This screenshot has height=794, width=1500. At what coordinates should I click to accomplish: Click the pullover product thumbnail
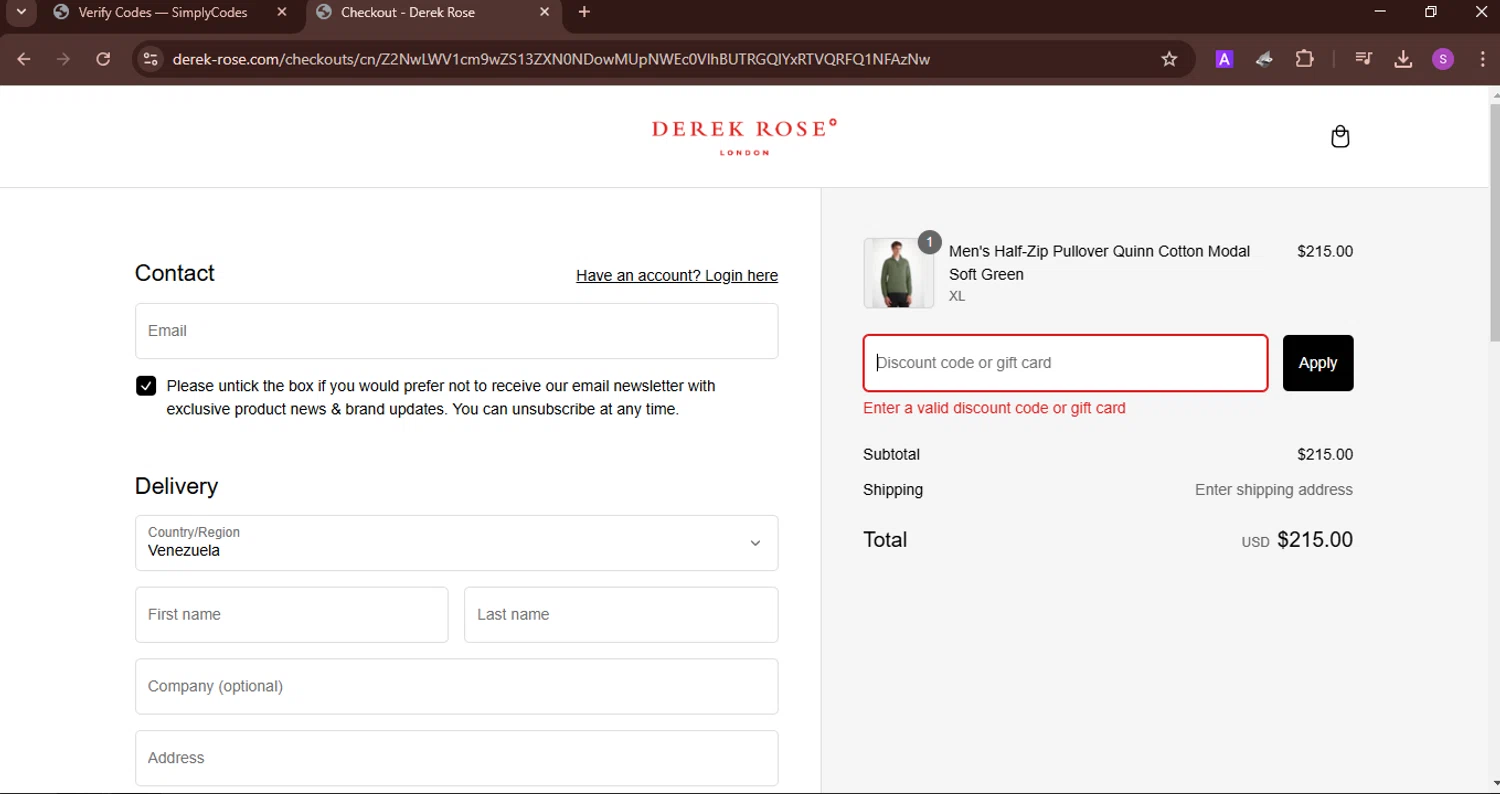[899, 273]
